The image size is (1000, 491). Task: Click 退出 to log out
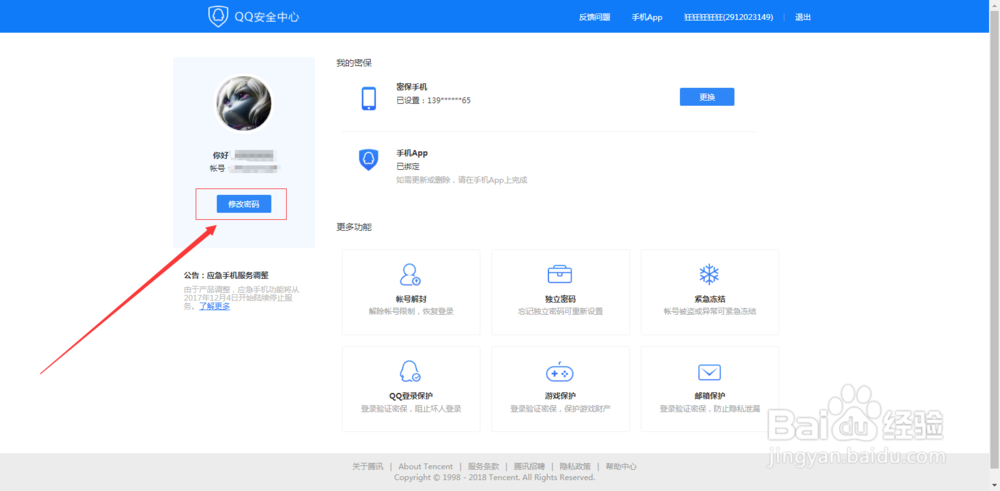point(803,17)
